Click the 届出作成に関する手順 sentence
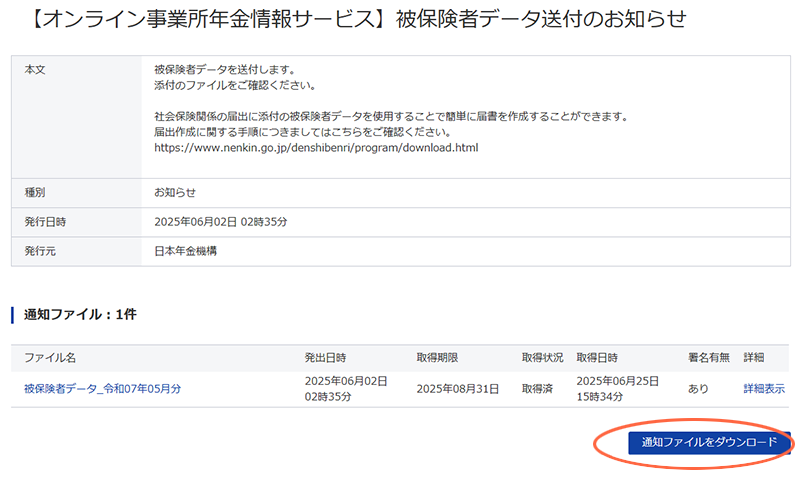The height and width of the screenshot is (481, 800). (x=303, y=132)
